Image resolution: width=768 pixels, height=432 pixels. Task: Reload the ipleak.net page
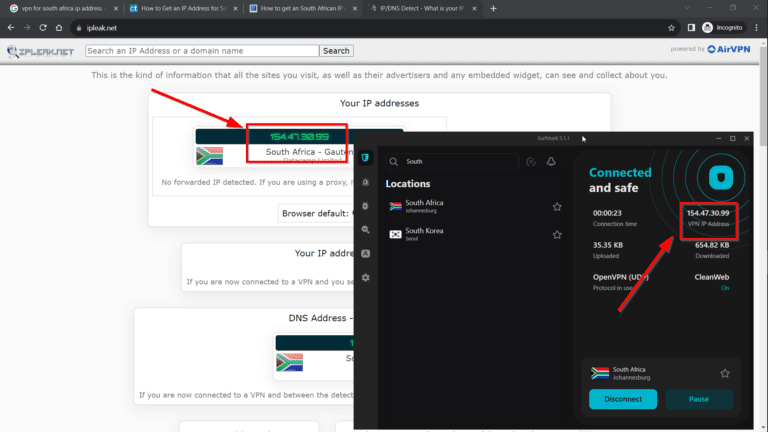coord(43,27)
